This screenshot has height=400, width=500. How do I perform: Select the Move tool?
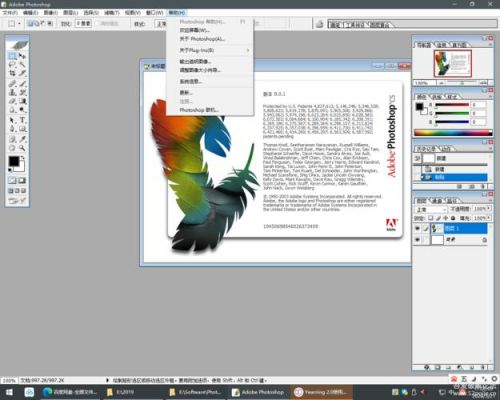[x=22, y=56]
